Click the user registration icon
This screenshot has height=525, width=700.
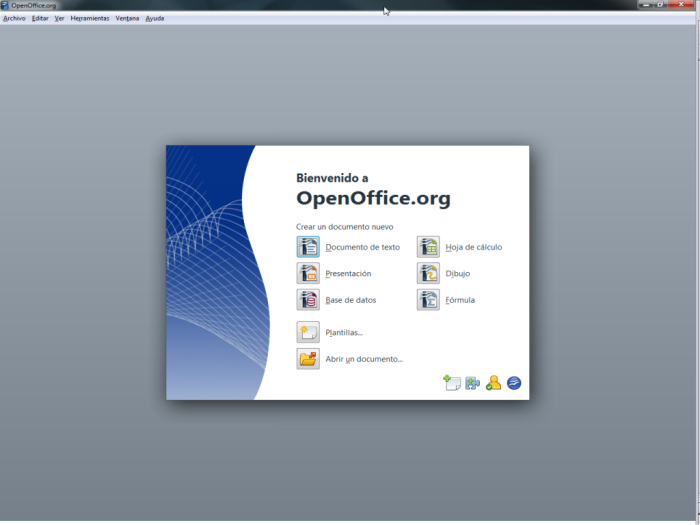point(493,383)
